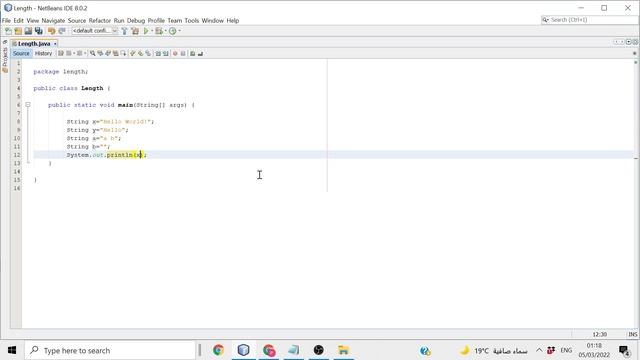Click the String x declaration on line 8
The height and width of the screenshot is (360, 640).
[110, 122]
